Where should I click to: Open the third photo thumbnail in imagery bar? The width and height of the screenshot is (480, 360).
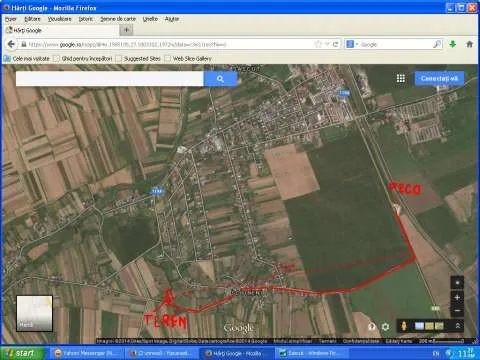pos(439,326)
